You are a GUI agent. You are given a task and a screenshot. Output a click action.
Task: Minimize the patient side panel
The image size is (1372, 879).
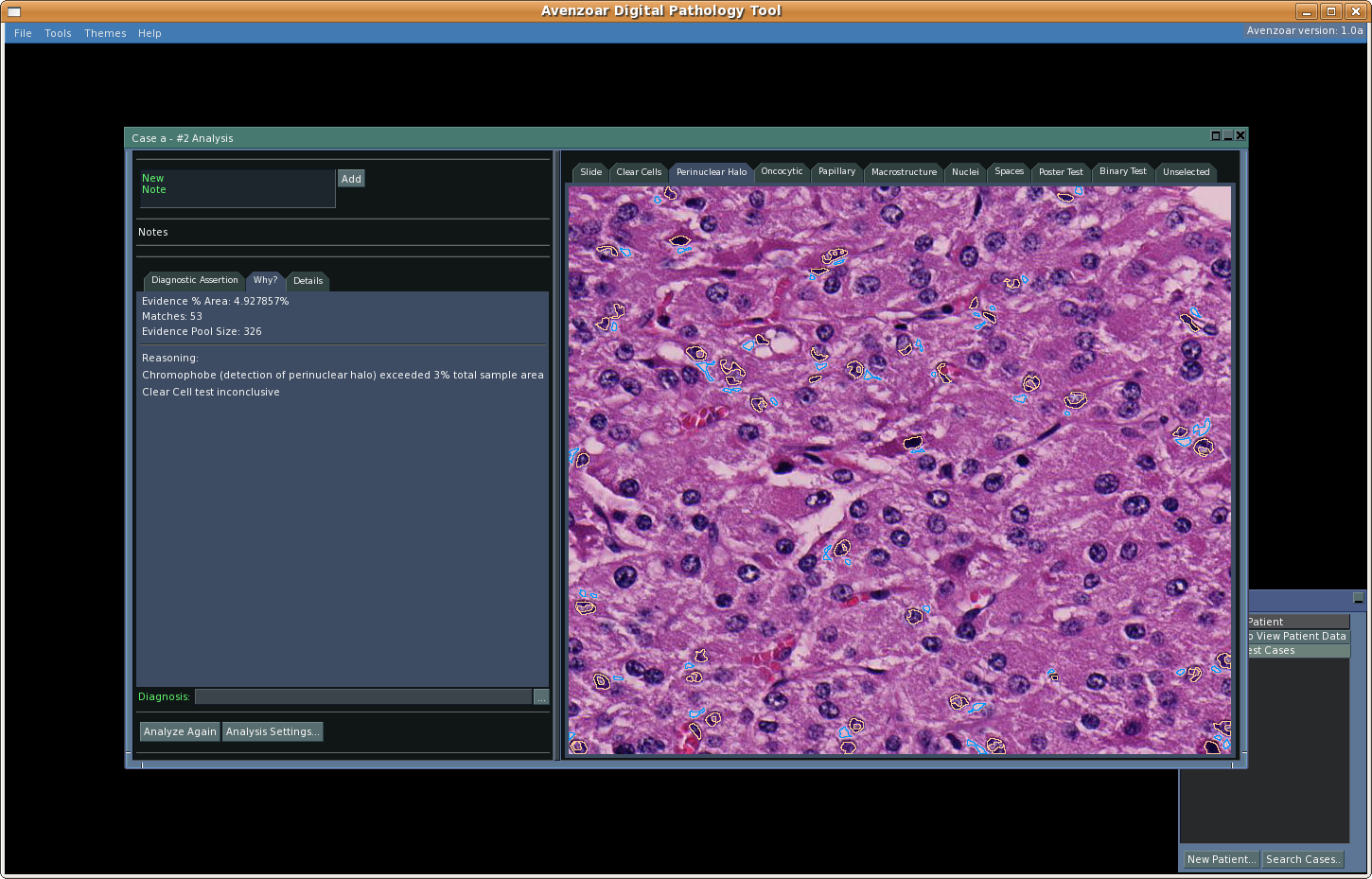1358,598
